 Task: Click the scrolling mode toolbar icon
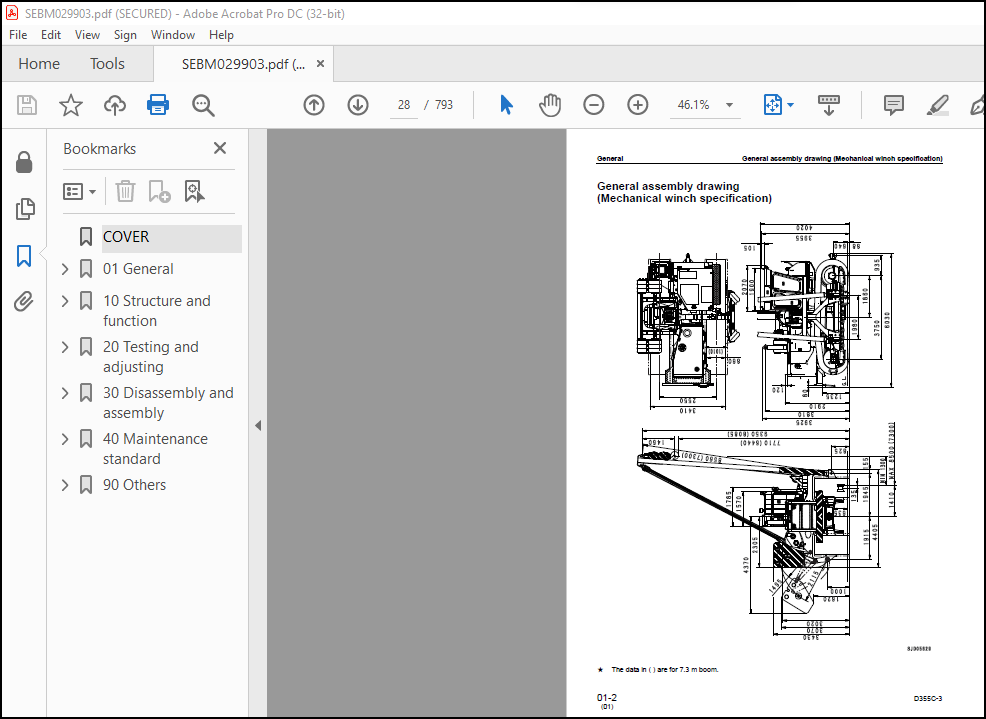[x=829, y=105]
